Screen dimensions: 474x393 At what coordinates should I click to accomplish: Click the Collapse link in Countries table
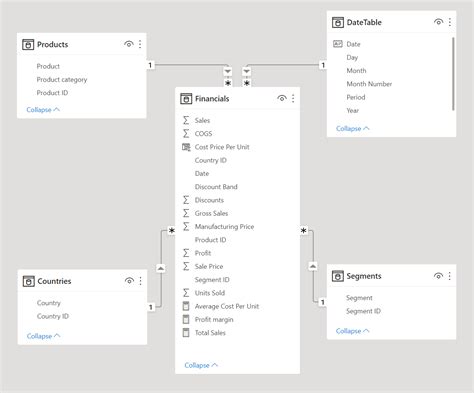point(43,336)
